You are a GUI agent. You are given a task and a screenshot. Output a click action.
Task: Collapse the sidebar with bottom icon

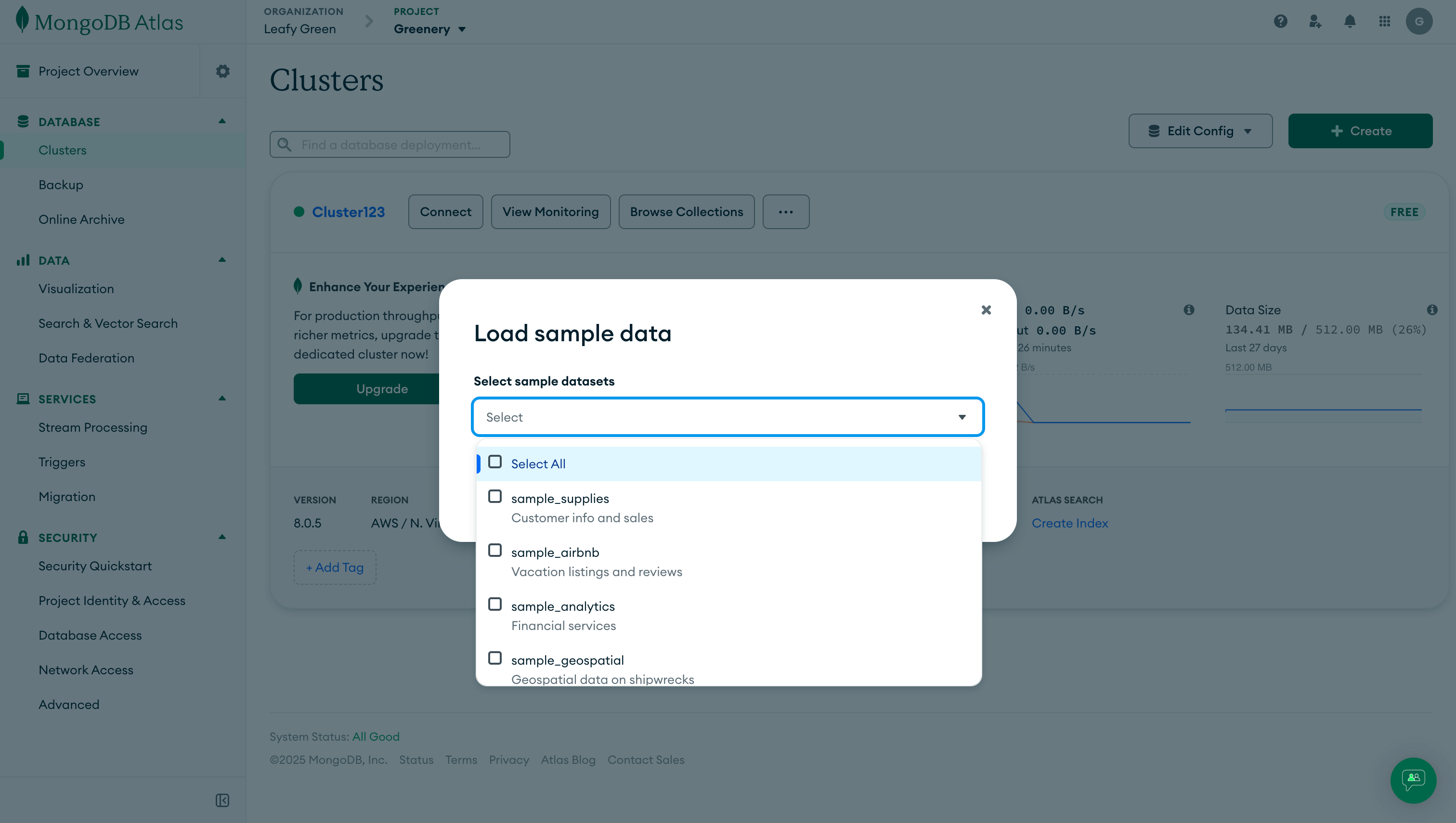[x=222, y=800]
